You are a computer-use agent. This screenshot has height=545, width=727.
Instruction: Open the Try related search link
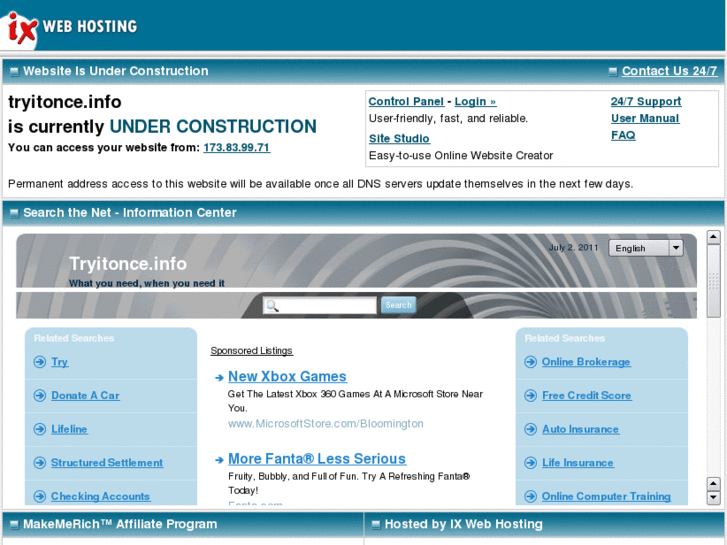tap(59, 362)
